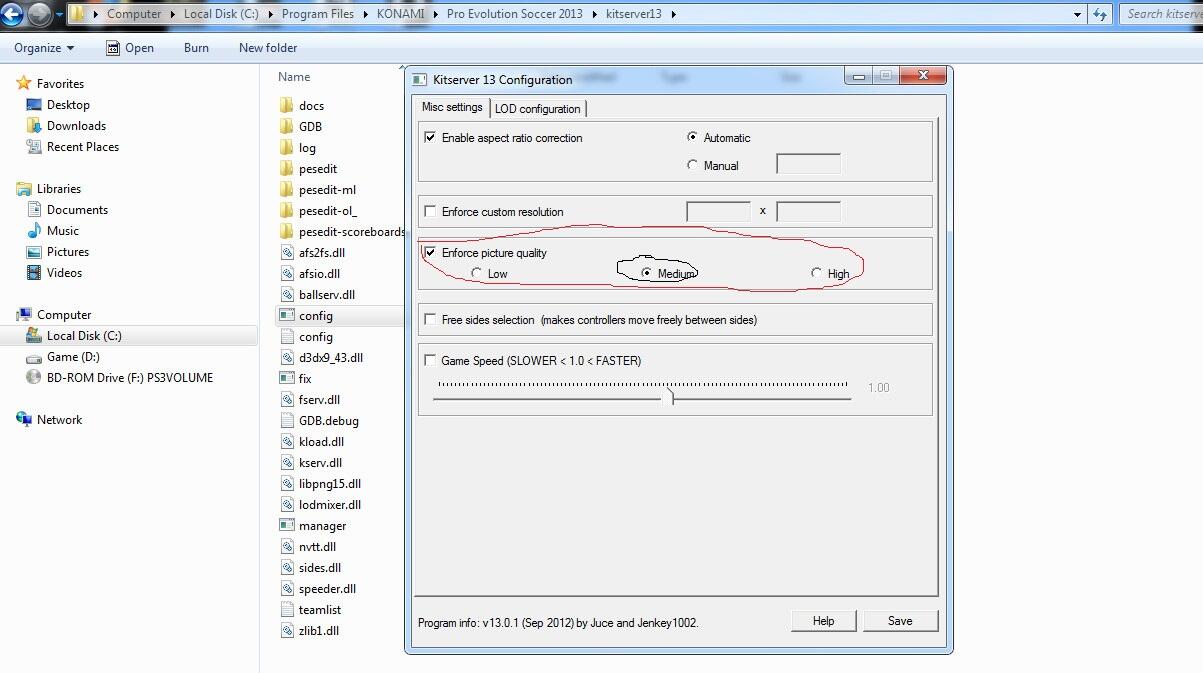
Task: Open recent pages dropdown beside Forward
Action: pyautogui.click(x=59, y=15)
